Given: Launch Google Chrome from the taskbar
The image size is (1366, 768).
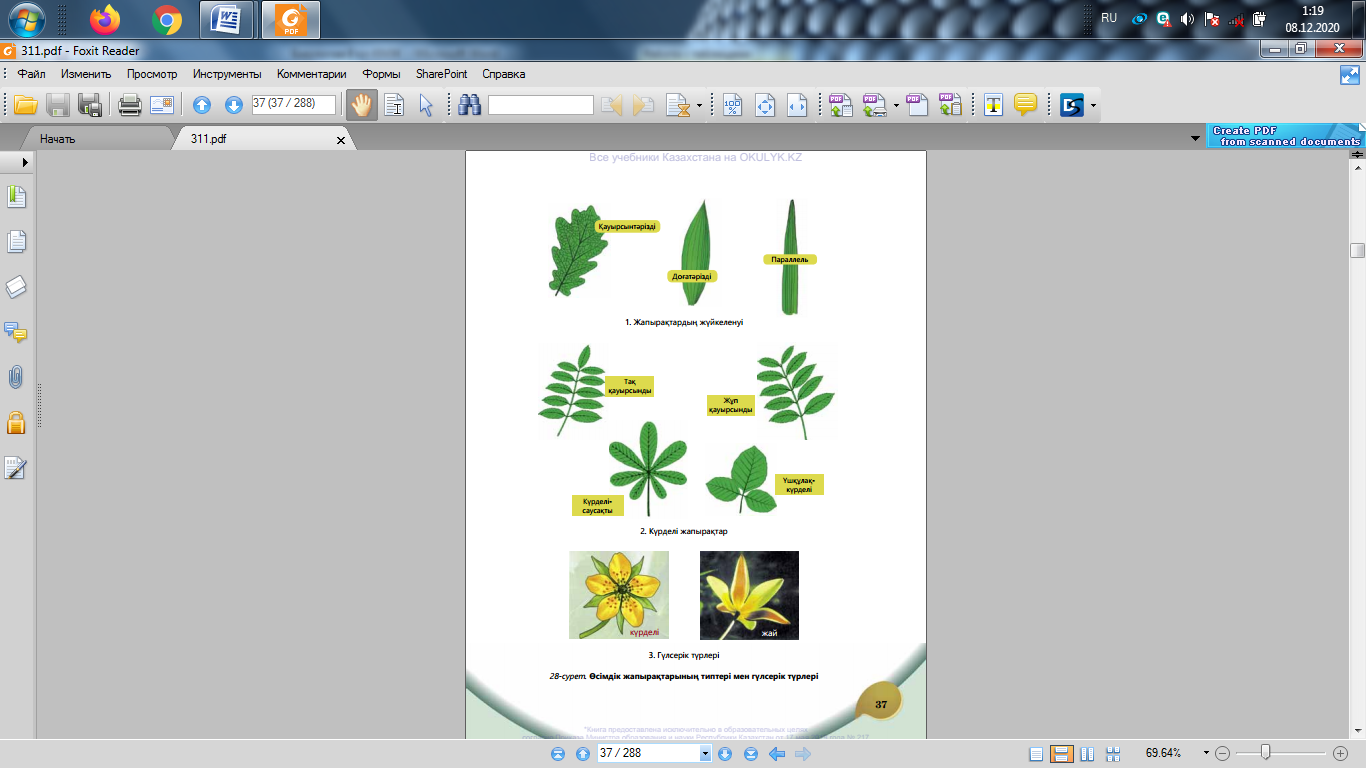Looking at the screenshot, I should pyautogui.click(x=166, y=19).
